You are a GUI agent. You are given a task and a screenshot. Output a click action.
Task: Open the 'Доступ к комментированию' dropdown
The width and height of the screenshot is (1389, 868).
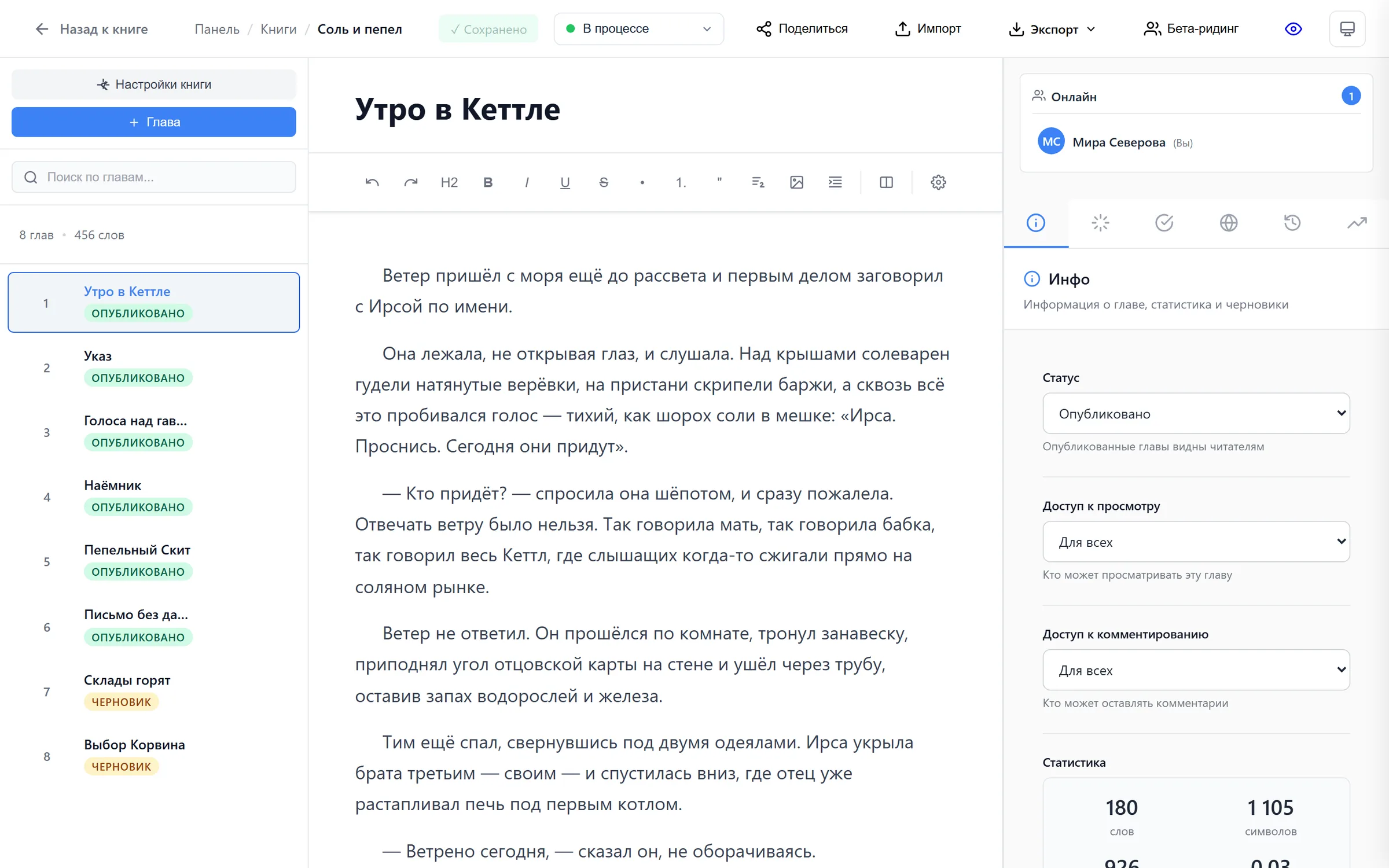click(x=1196, y=670)
